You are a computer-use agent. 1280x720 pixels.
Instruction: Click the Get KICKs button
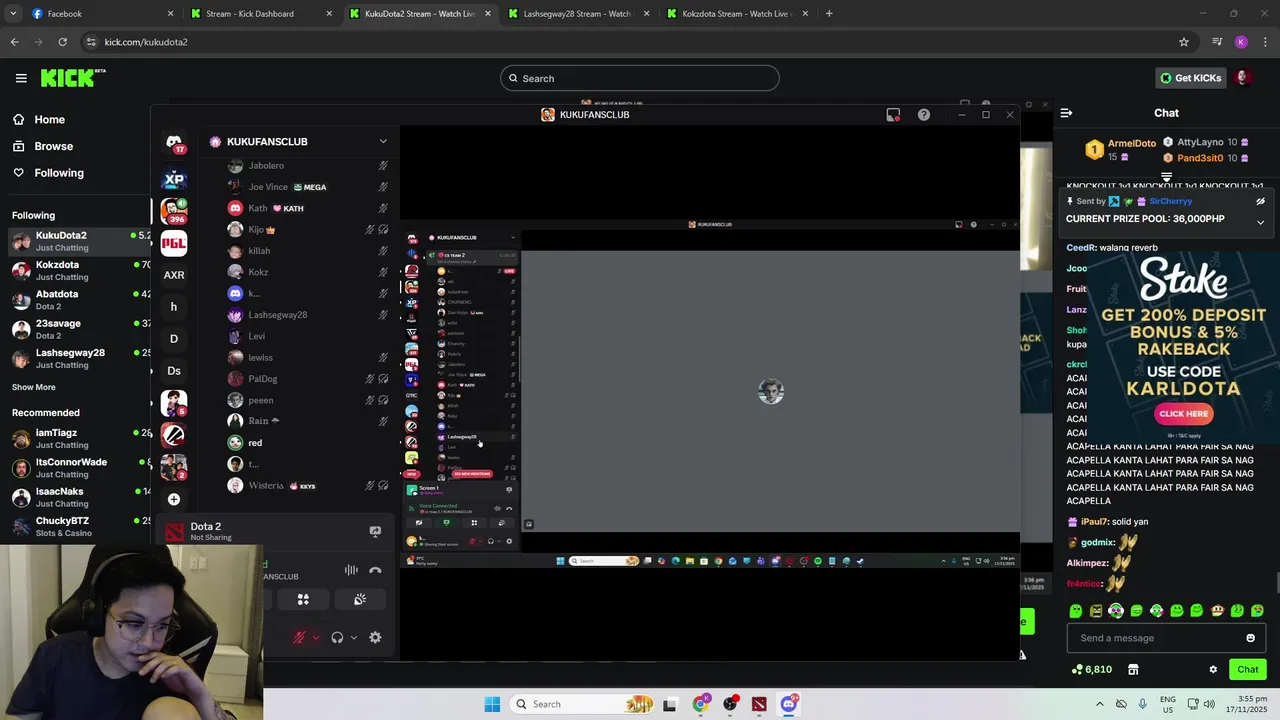pos(1190,78)
